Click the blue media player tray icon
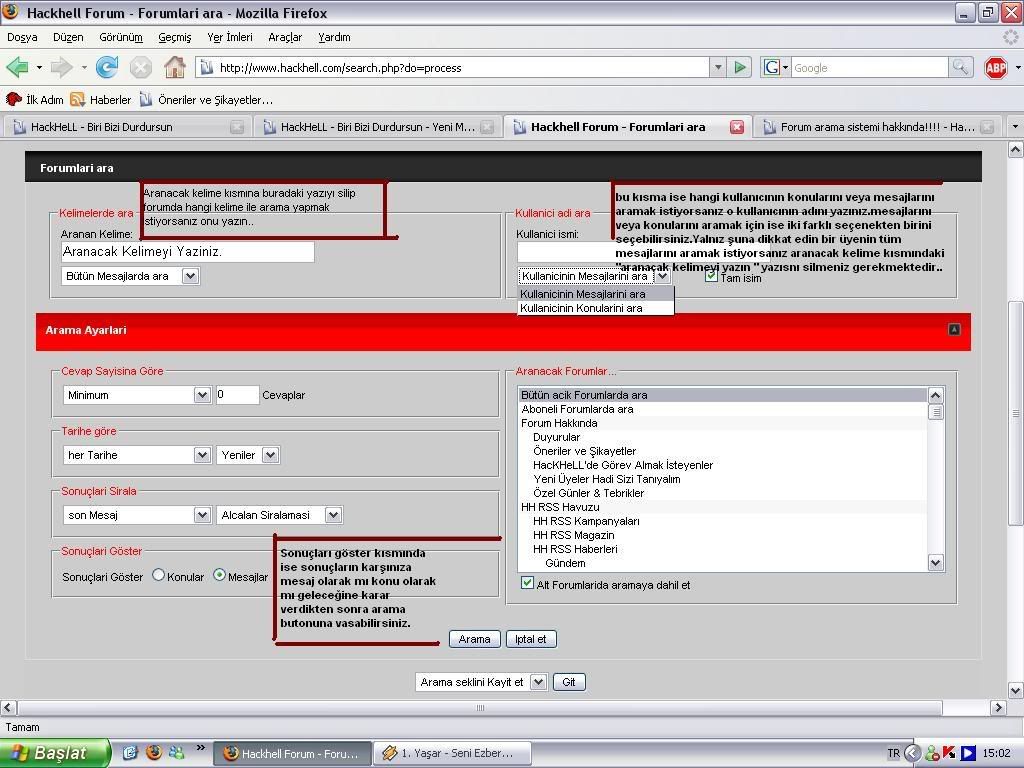The image size is (1024, 768). (968, 754)
